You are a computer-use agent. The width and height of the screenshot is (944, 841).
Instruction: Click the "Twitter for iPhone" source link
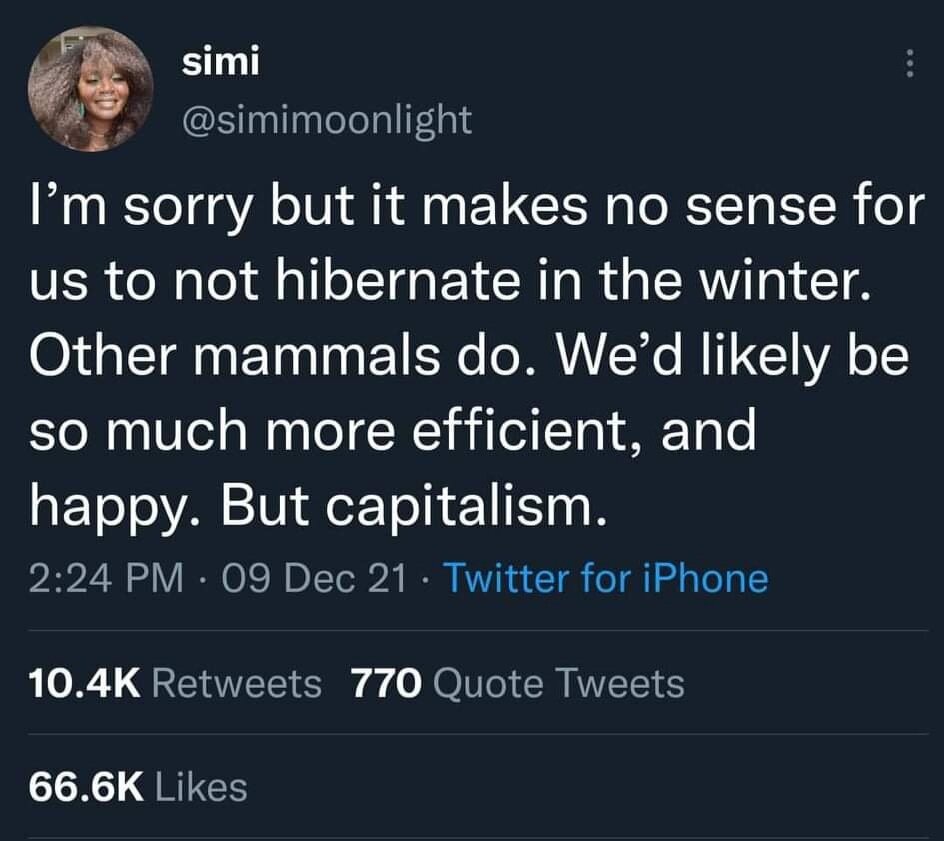[x=605, y=579]
